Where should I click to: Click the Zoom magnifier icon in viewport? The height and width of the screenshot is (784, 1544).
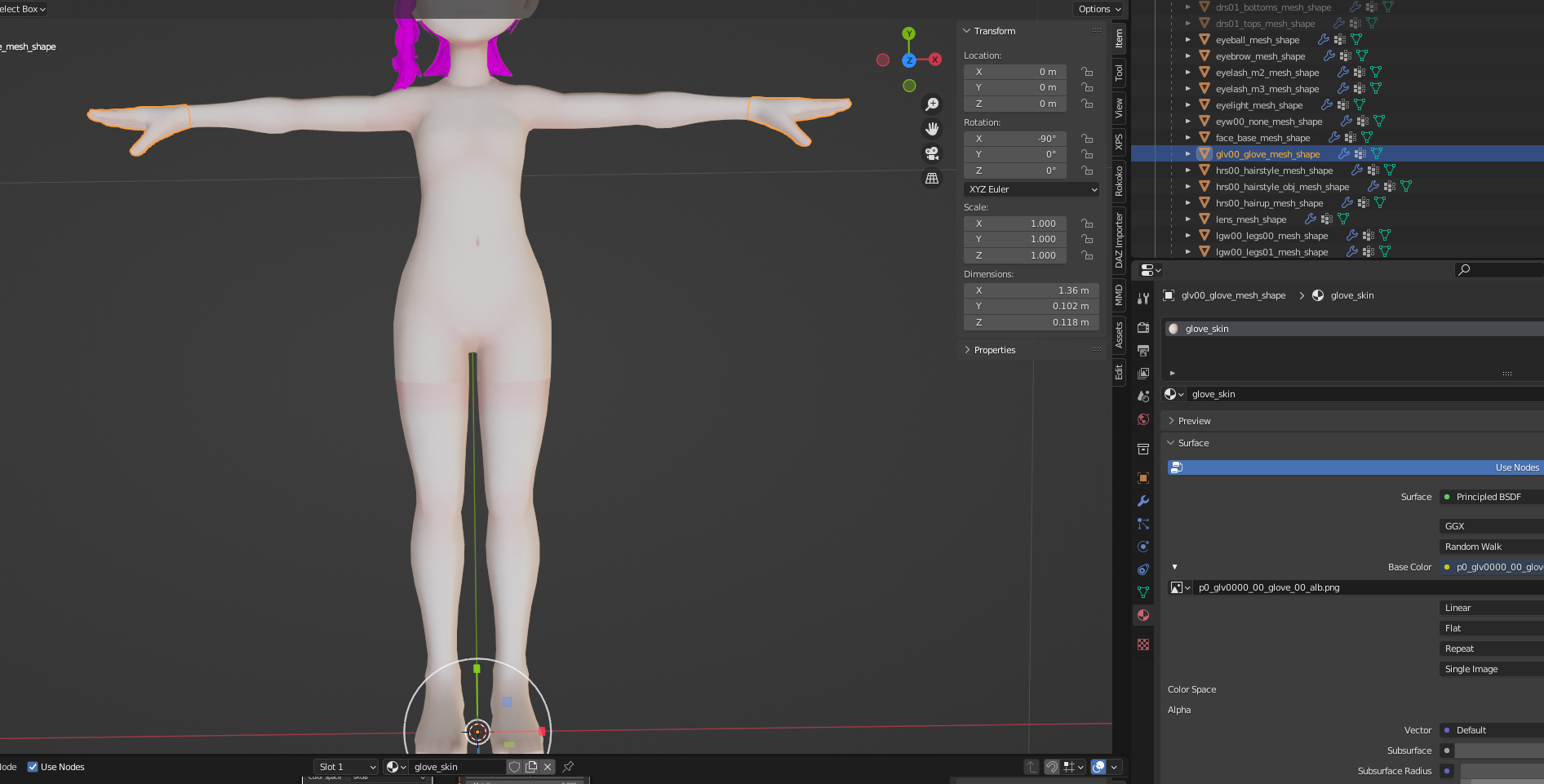click(x=932, y=104)
